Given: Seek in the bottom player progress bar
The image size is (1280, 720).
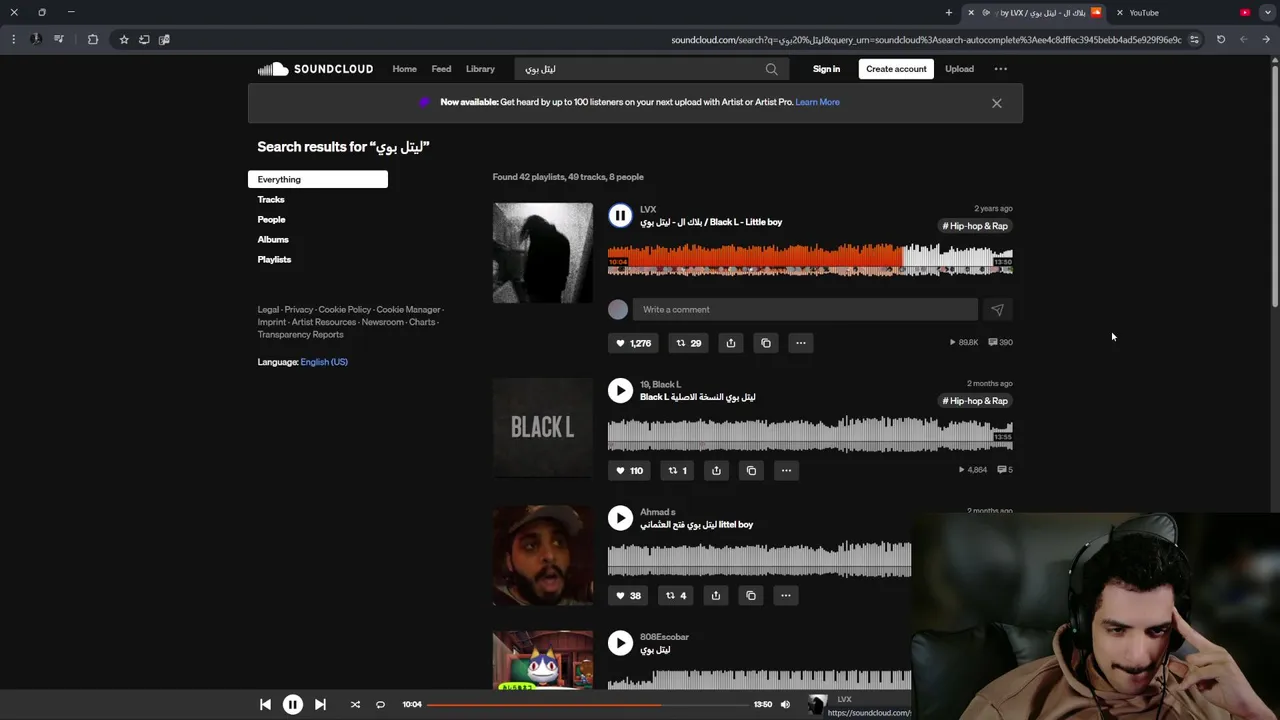Looking at the screenshot, I should tap(587, 705).
